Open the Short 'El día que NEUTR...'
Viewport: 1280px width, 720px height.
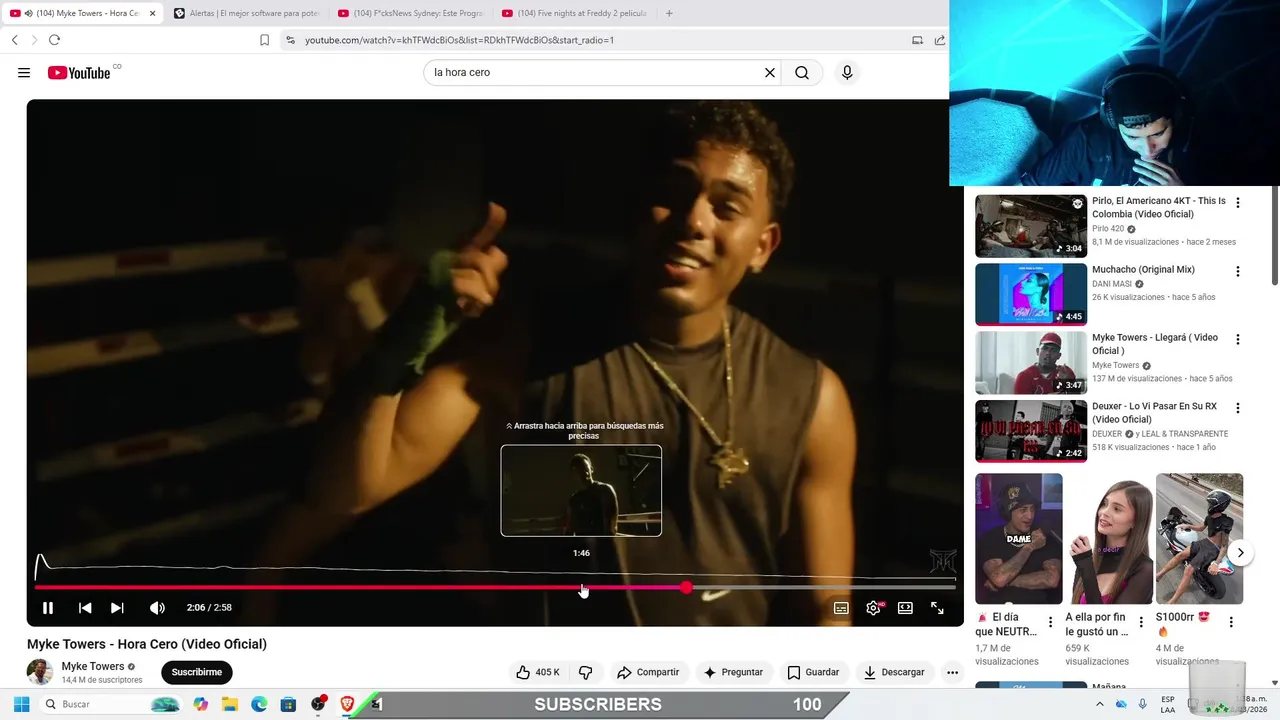click(x=1019, y=539)
